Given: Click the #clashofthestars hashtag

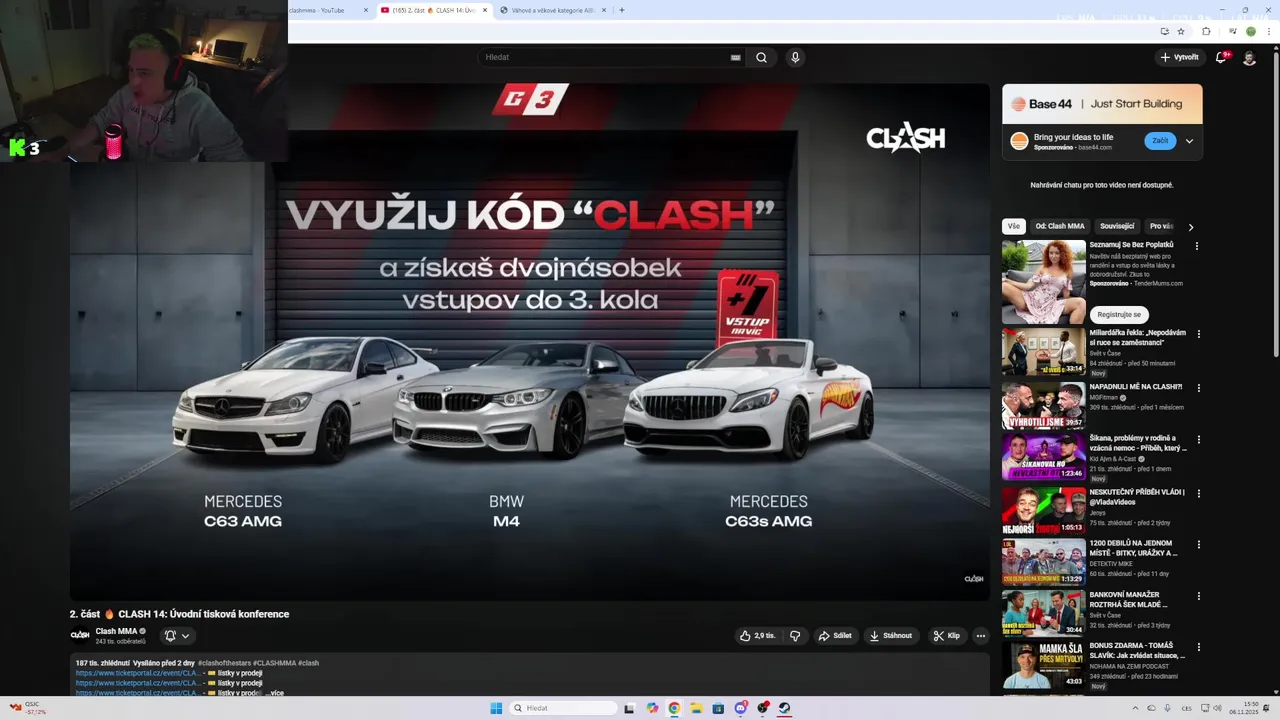Looking at the screenshot, I should point(225,663).
